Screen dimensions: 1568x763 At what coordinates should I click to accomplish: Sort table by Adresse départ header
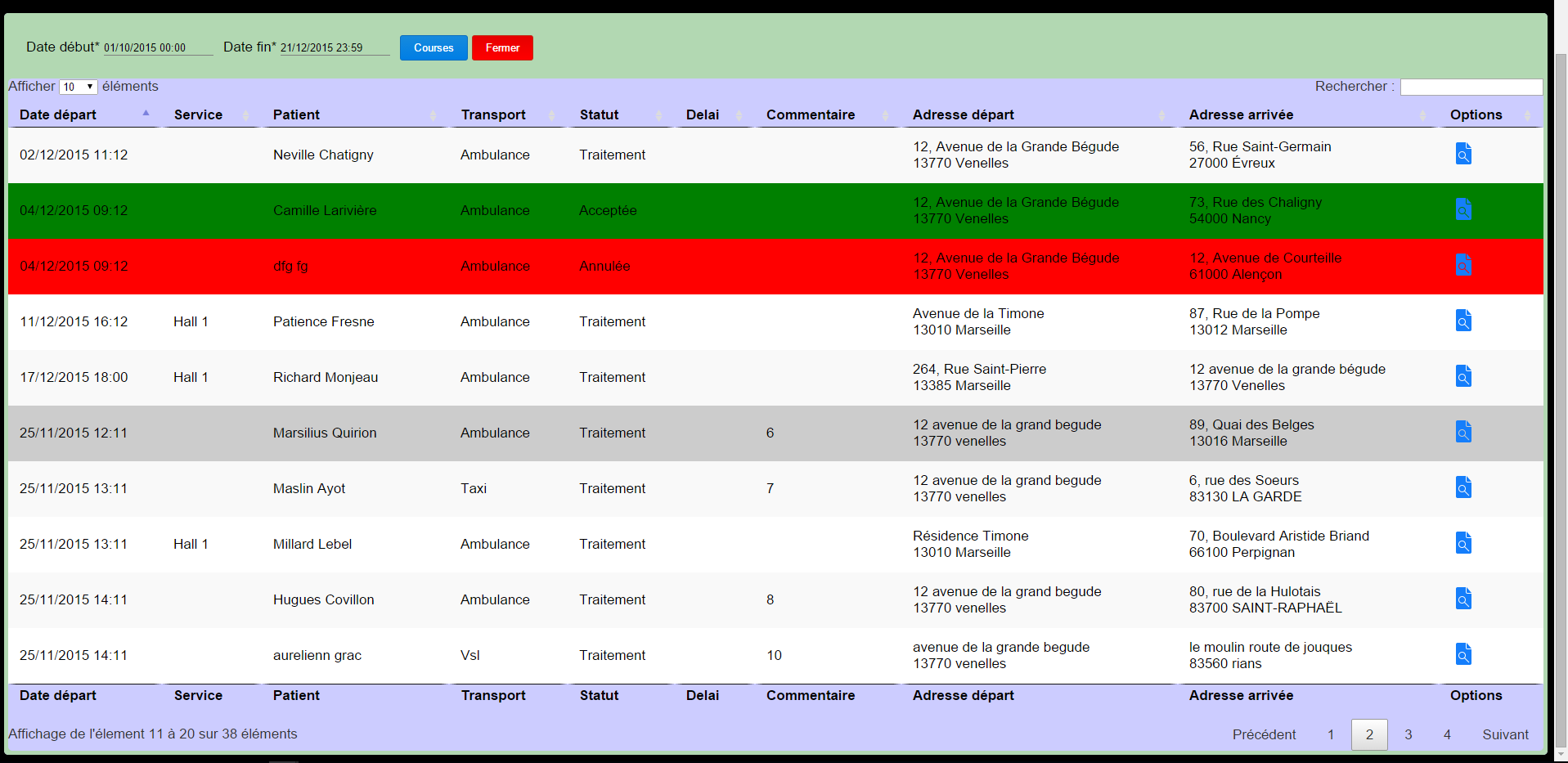coord(1040,114)
